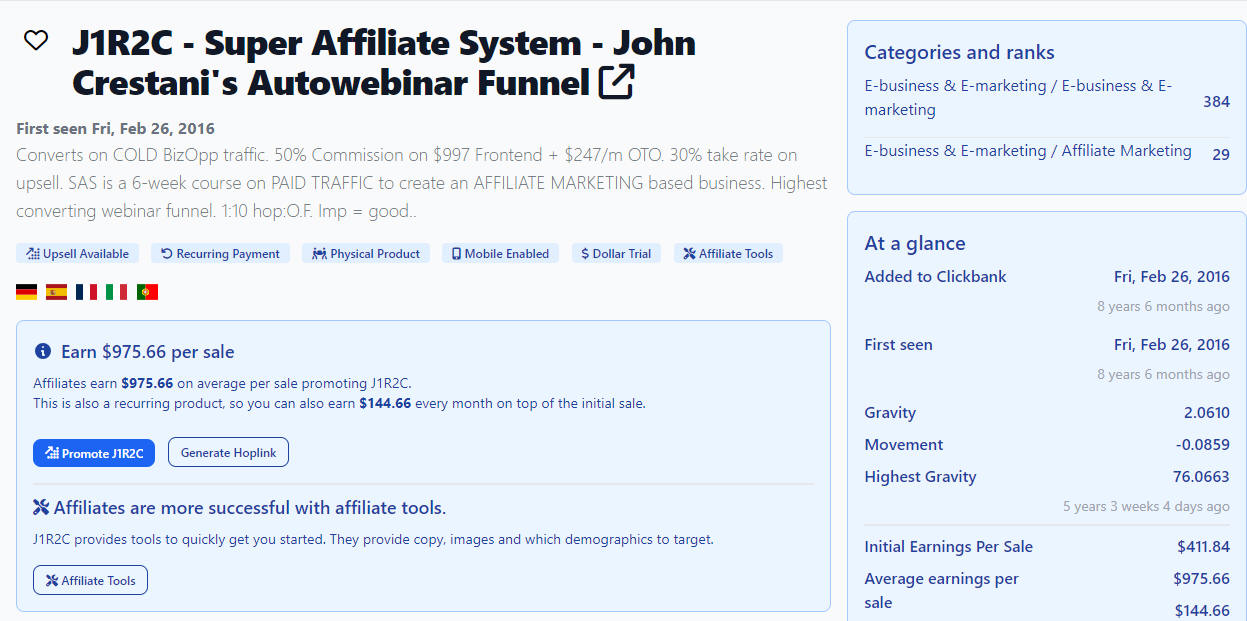Screen dimensions: 1247x621
Task: Click the Portuguese flag icon
Action: (x=147, y=292)
